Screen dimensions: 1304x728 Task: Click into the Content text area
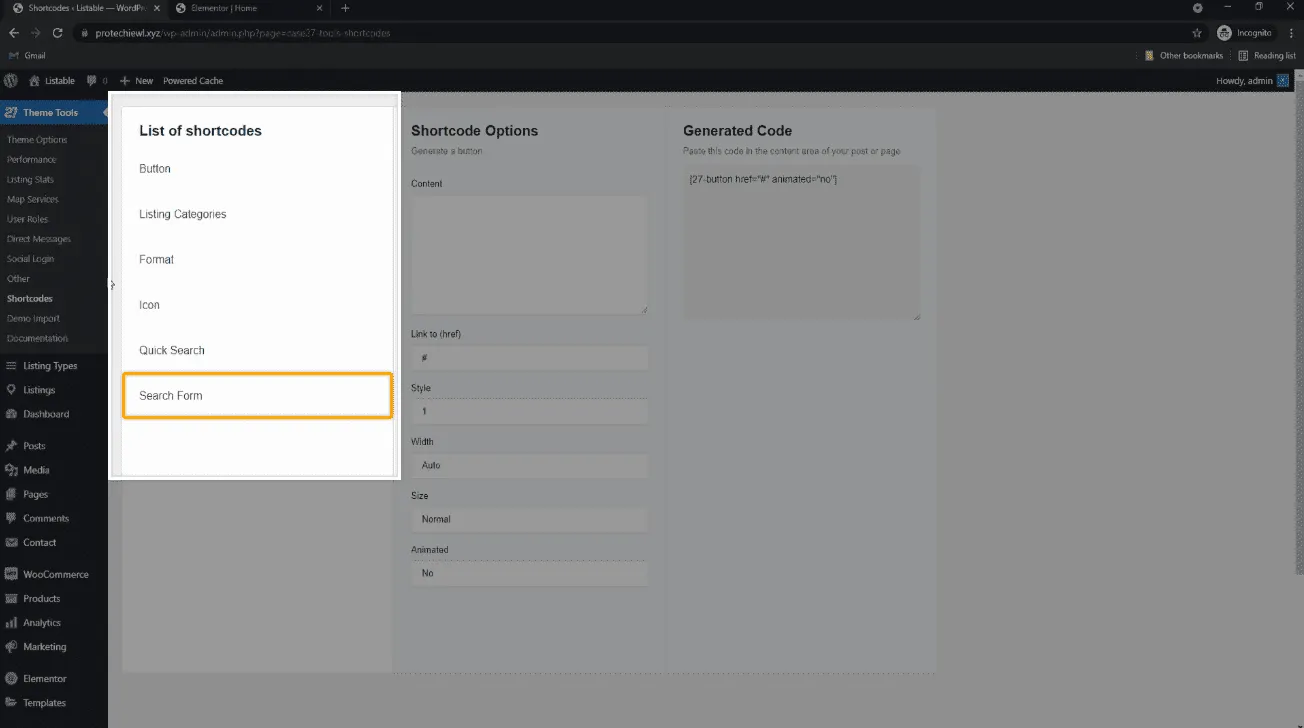[529, 255]
